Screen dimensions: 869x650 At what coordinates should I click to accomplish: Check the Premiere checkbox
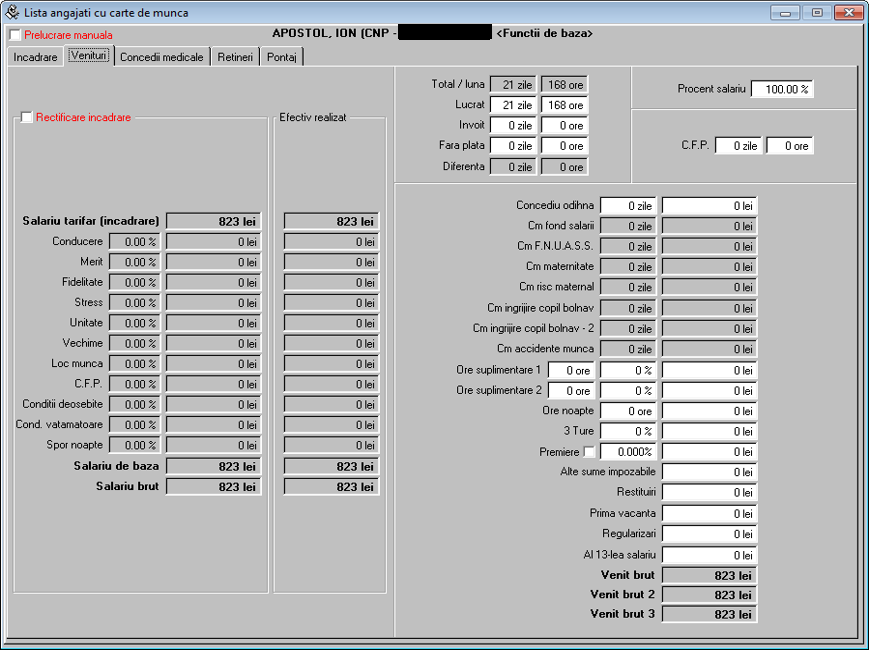click(x=589, y=452)
